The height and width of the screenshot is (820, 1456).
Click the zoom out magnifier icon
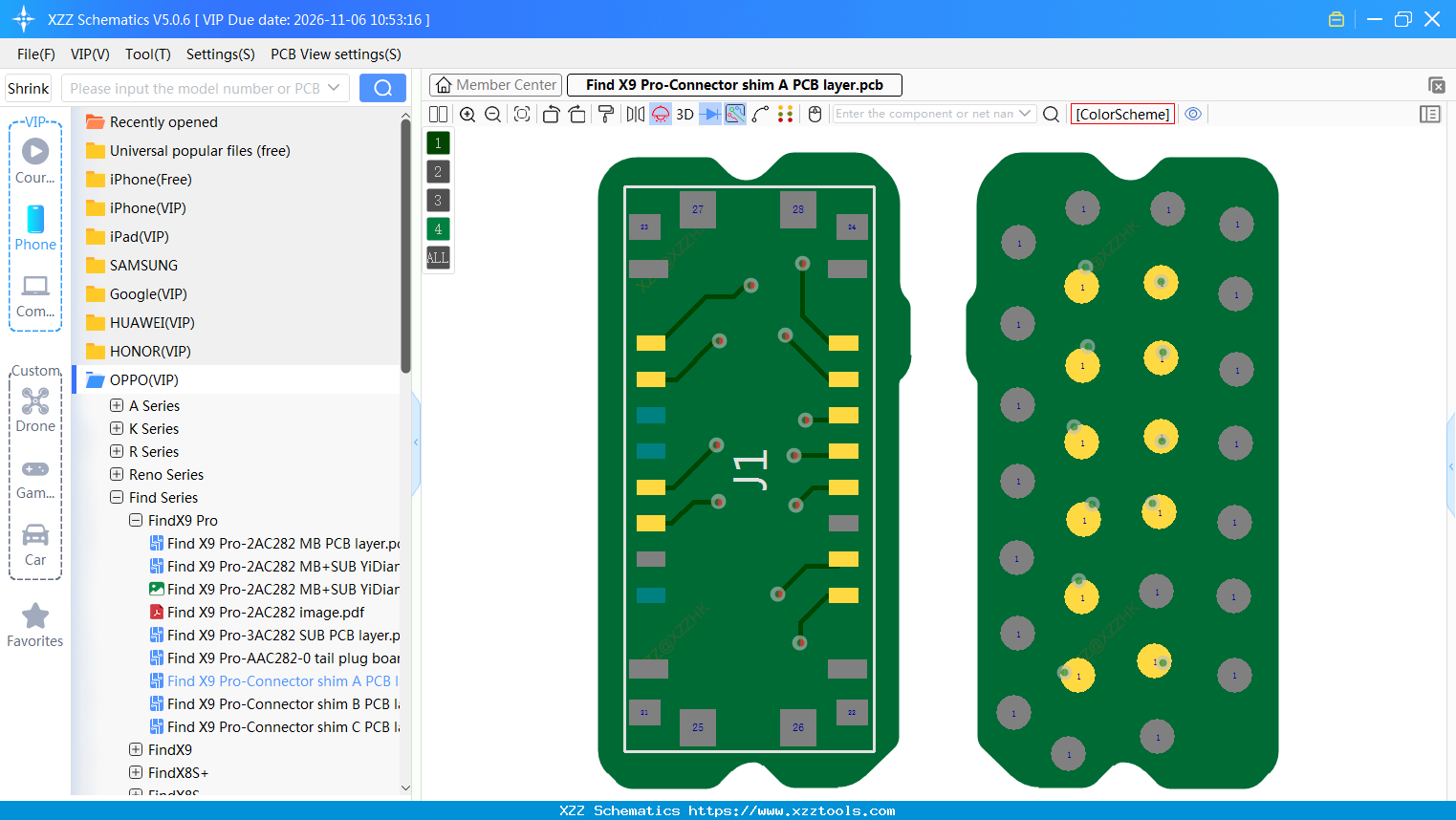pyautogui.click(x=493, y=114)
